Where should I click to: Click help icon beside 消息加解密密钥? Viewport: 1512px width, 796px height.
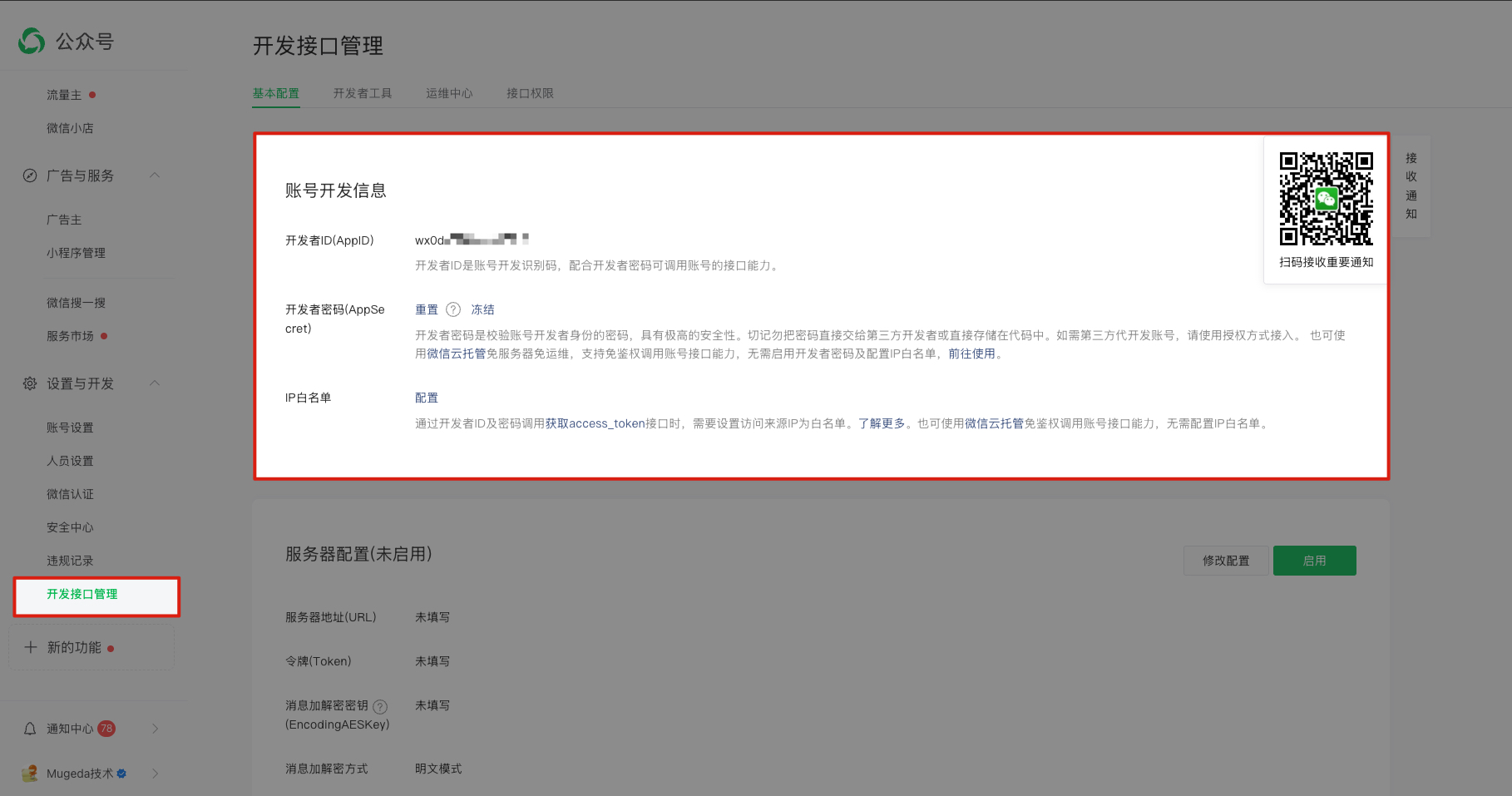tap(380, 707)
